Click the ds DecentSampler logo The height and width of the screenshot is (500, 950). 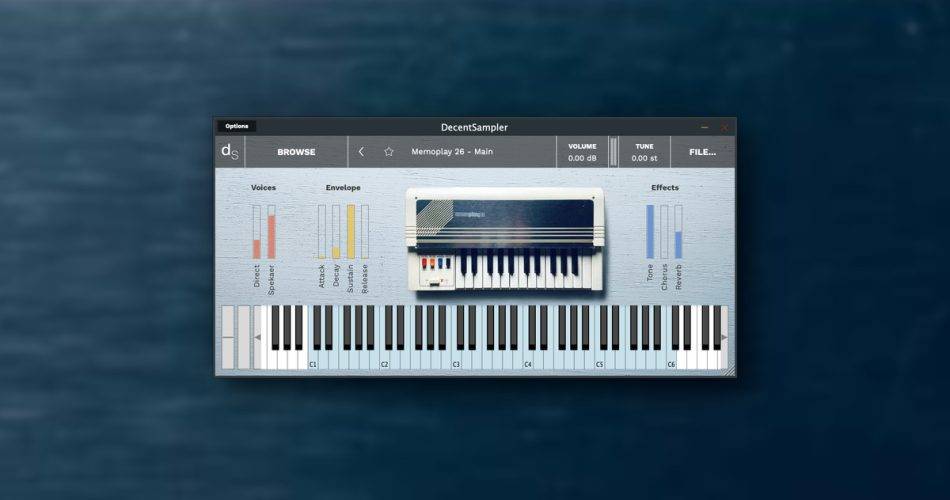230,152
